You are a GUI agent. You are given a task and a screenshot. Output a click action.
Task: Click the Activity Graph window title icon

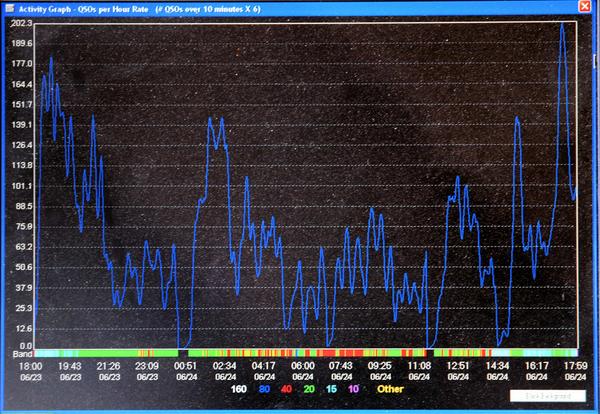(x=10, y=8)
